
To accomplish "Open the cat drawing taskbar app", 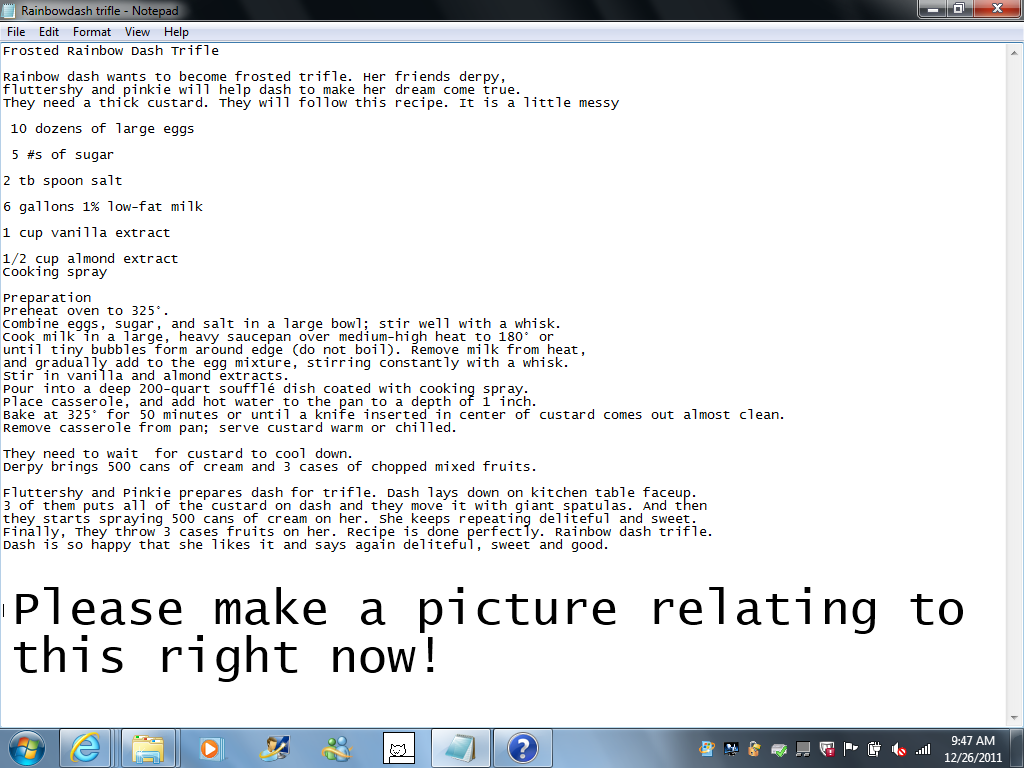I will [x=399, y=748].
